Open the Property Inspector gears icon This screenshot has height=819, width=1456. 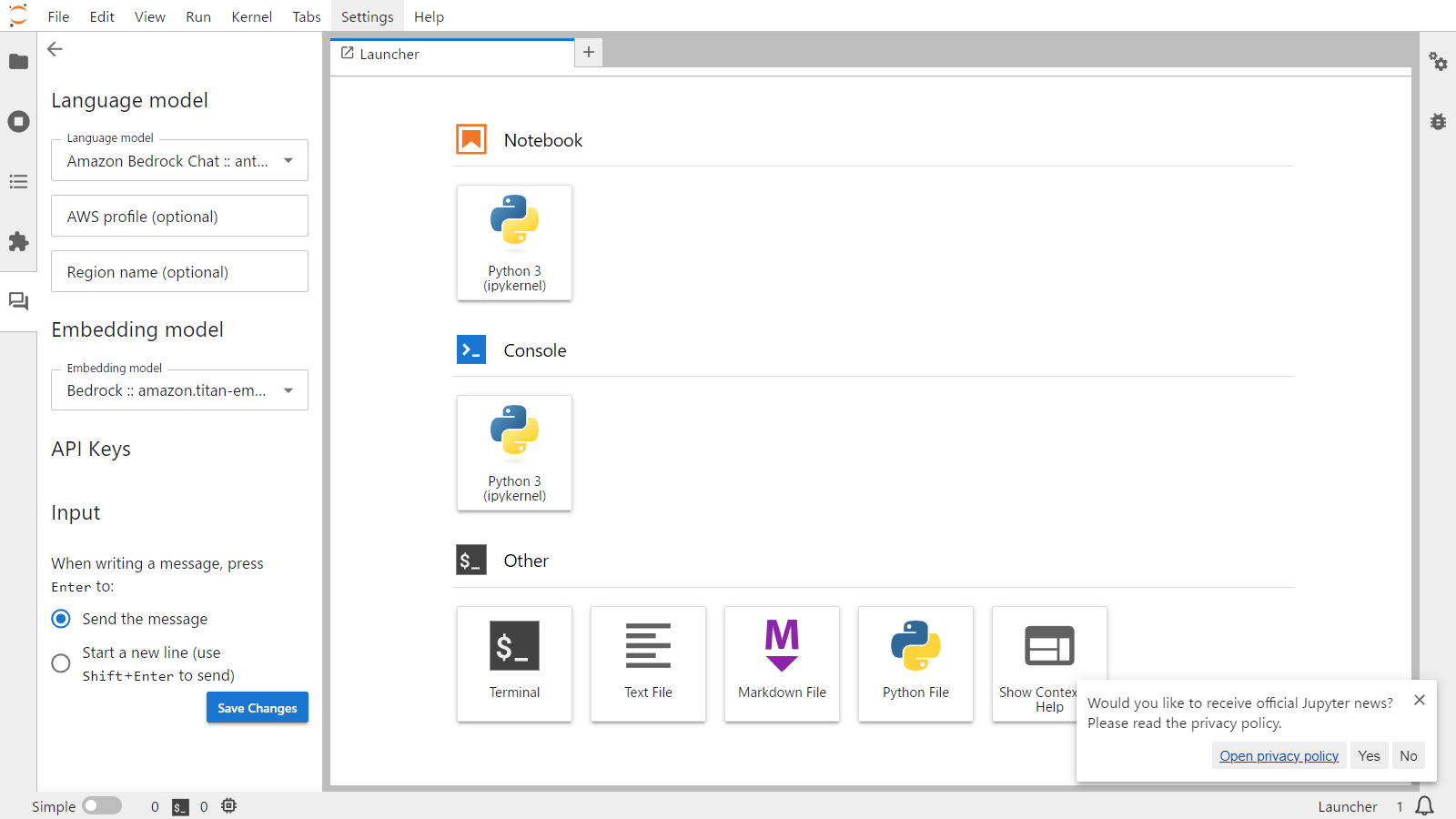click(x=1438, y=62)
